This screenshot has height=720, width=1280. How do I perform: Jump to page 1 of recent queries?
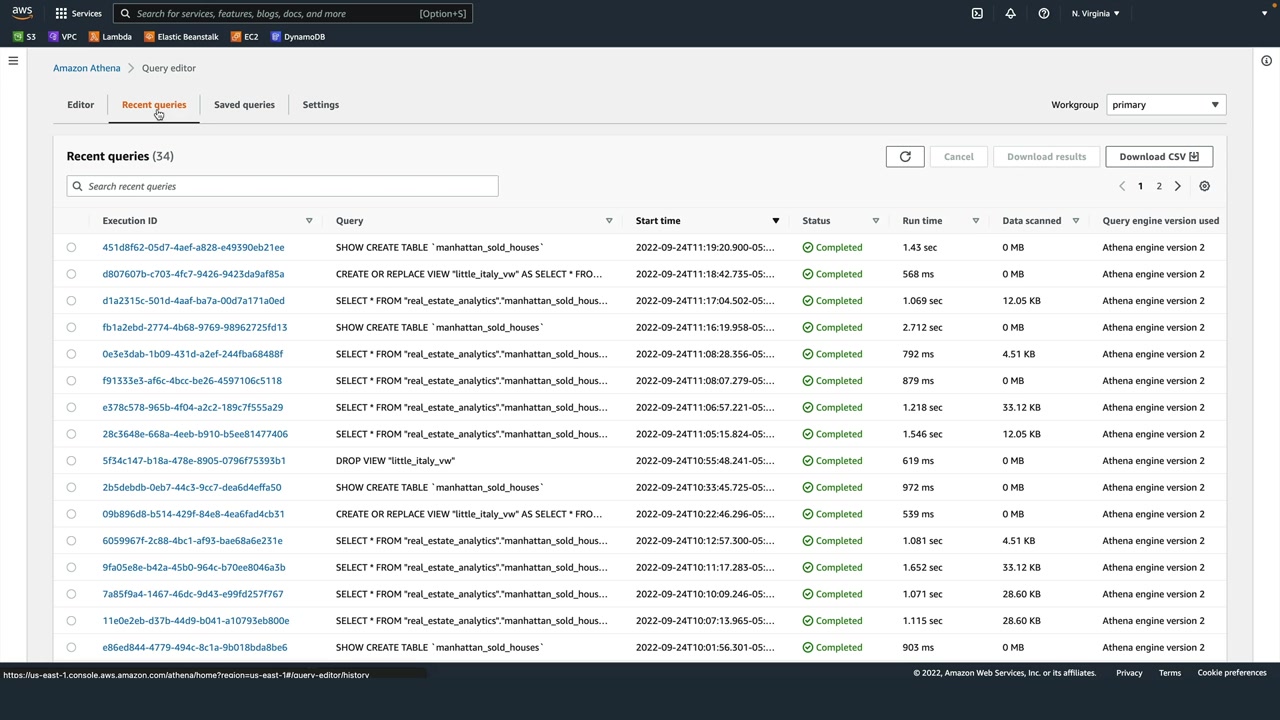[1140, 186]
